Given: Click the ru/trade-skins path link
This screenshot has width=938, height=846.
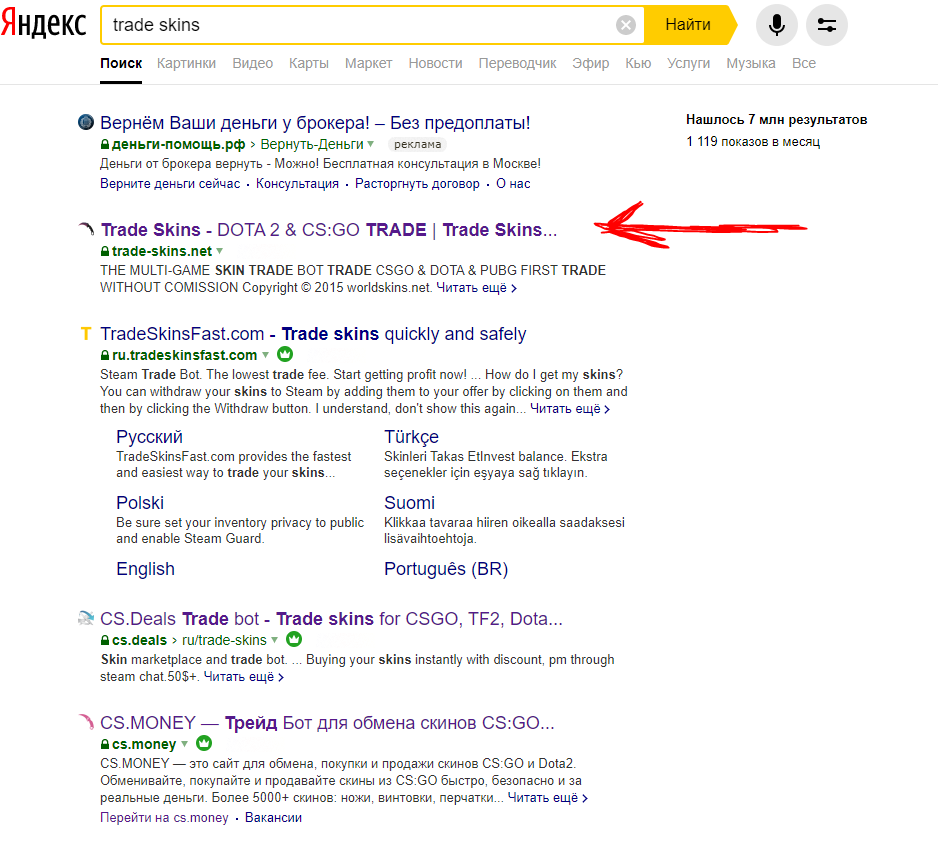Looking at the screenshot, I should 224,640.
